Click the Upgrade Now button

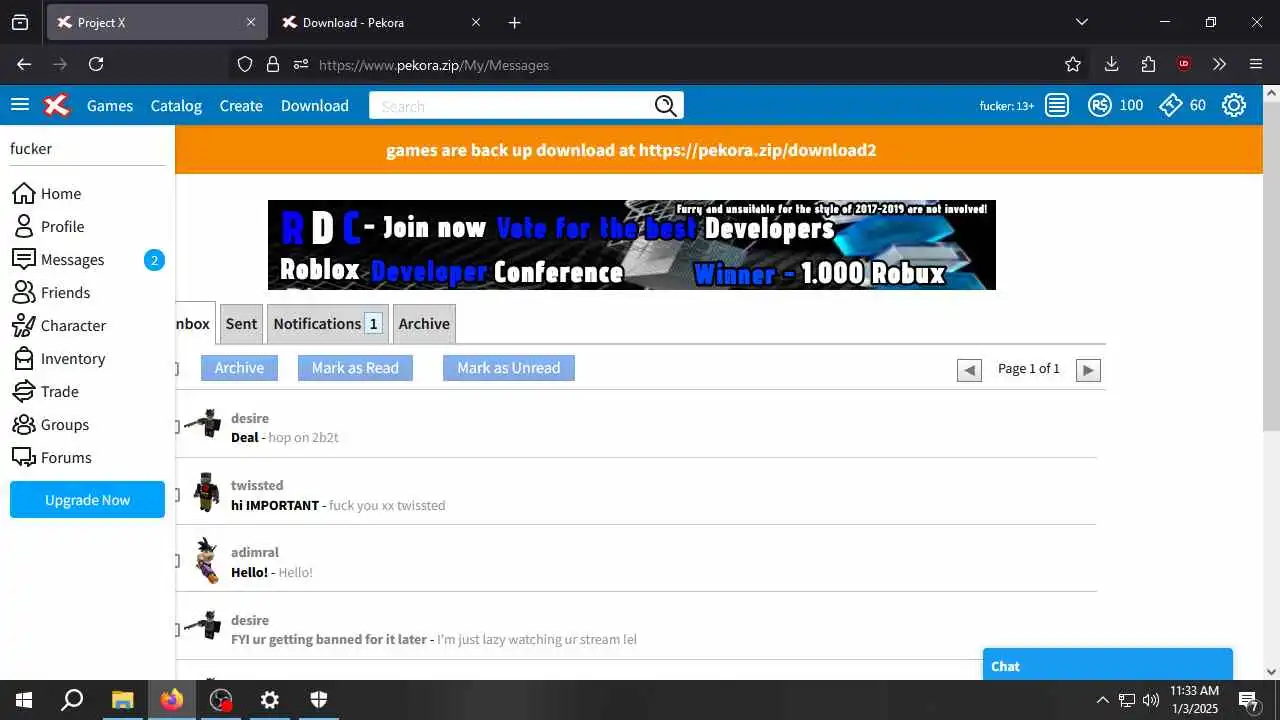87,500
